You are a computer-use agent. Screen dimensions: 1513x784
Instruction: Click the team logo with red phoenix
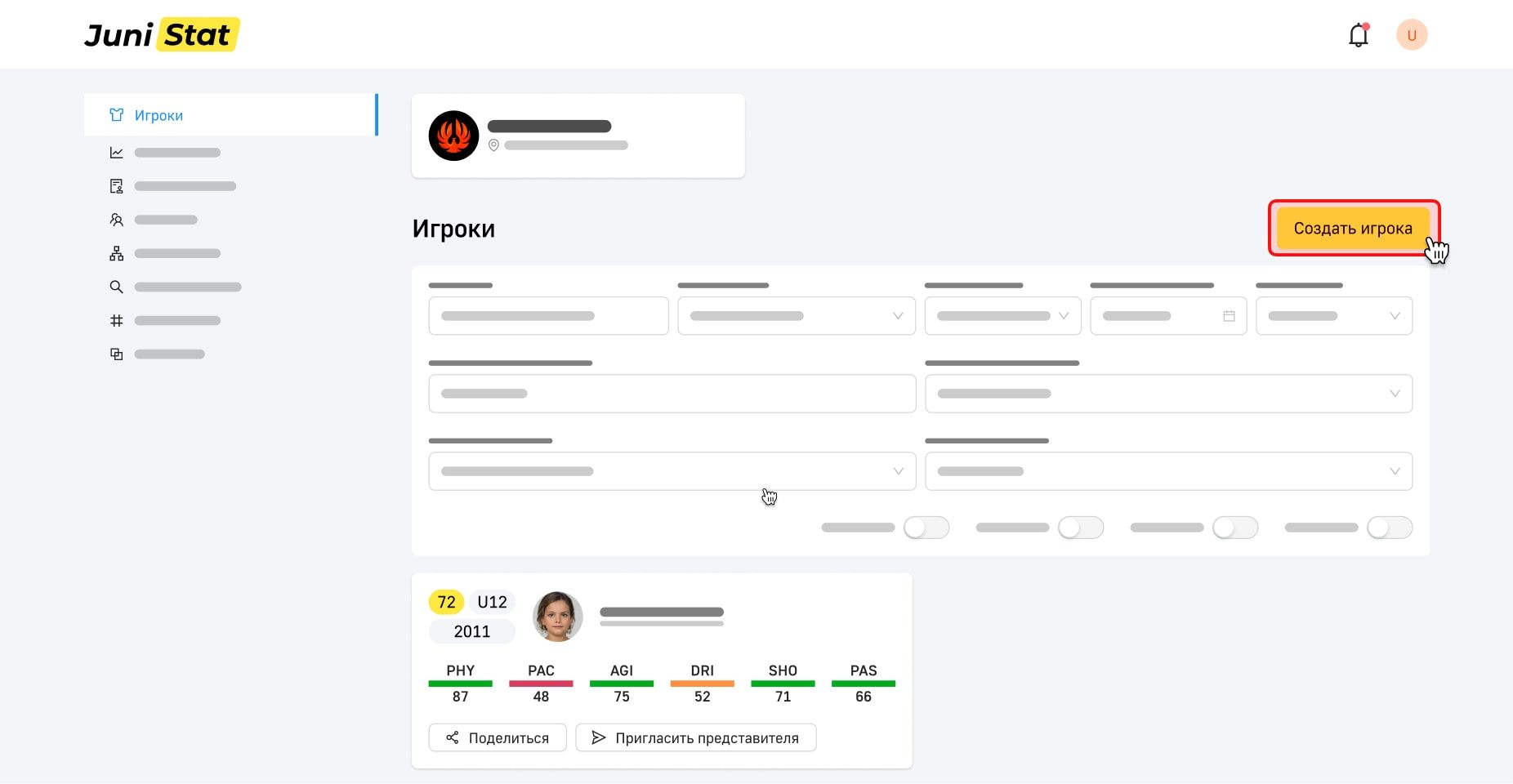point(453,136)
